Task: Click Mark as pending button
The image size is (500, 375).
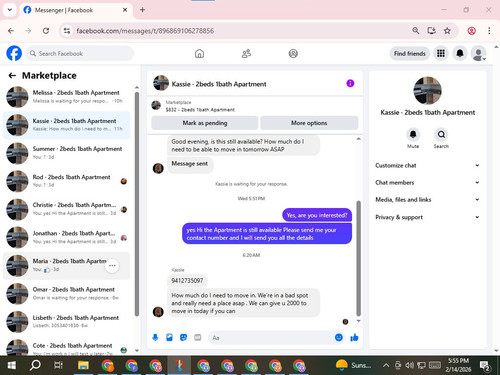Action: pos(205,123)
